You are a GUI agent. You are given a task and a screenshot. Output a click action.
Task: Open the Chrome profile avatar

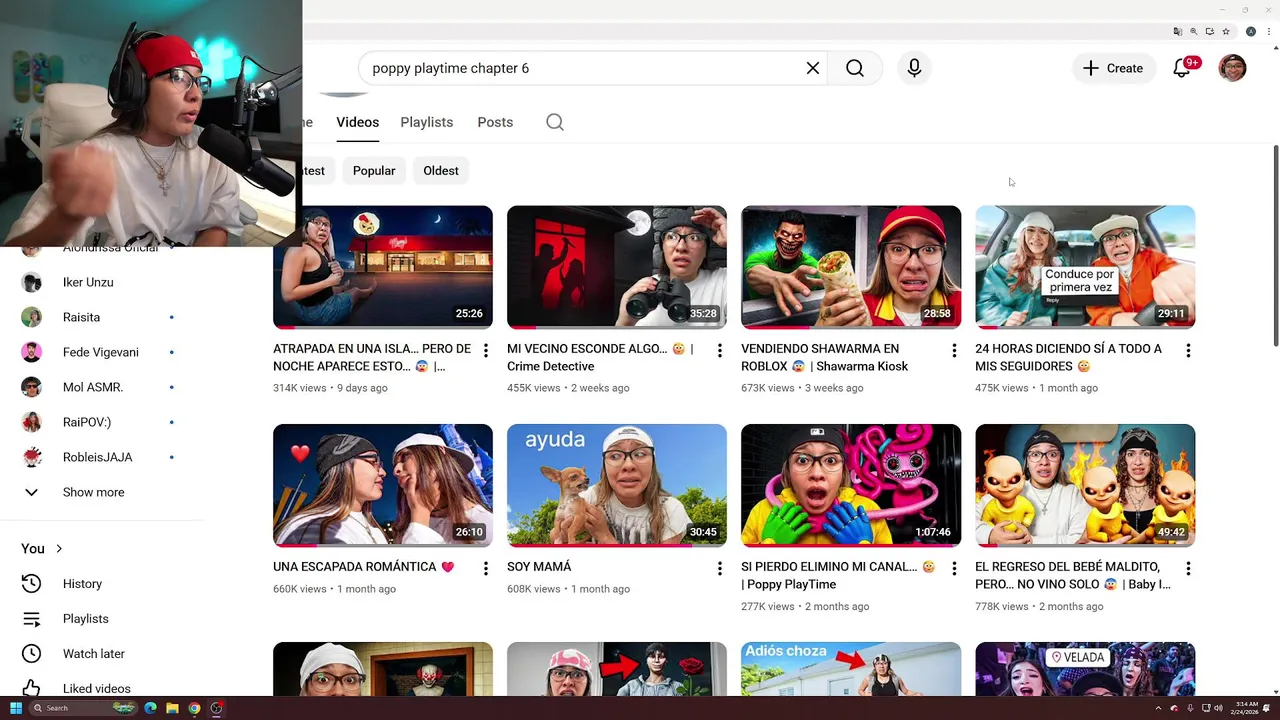[x=1250, y=31]
